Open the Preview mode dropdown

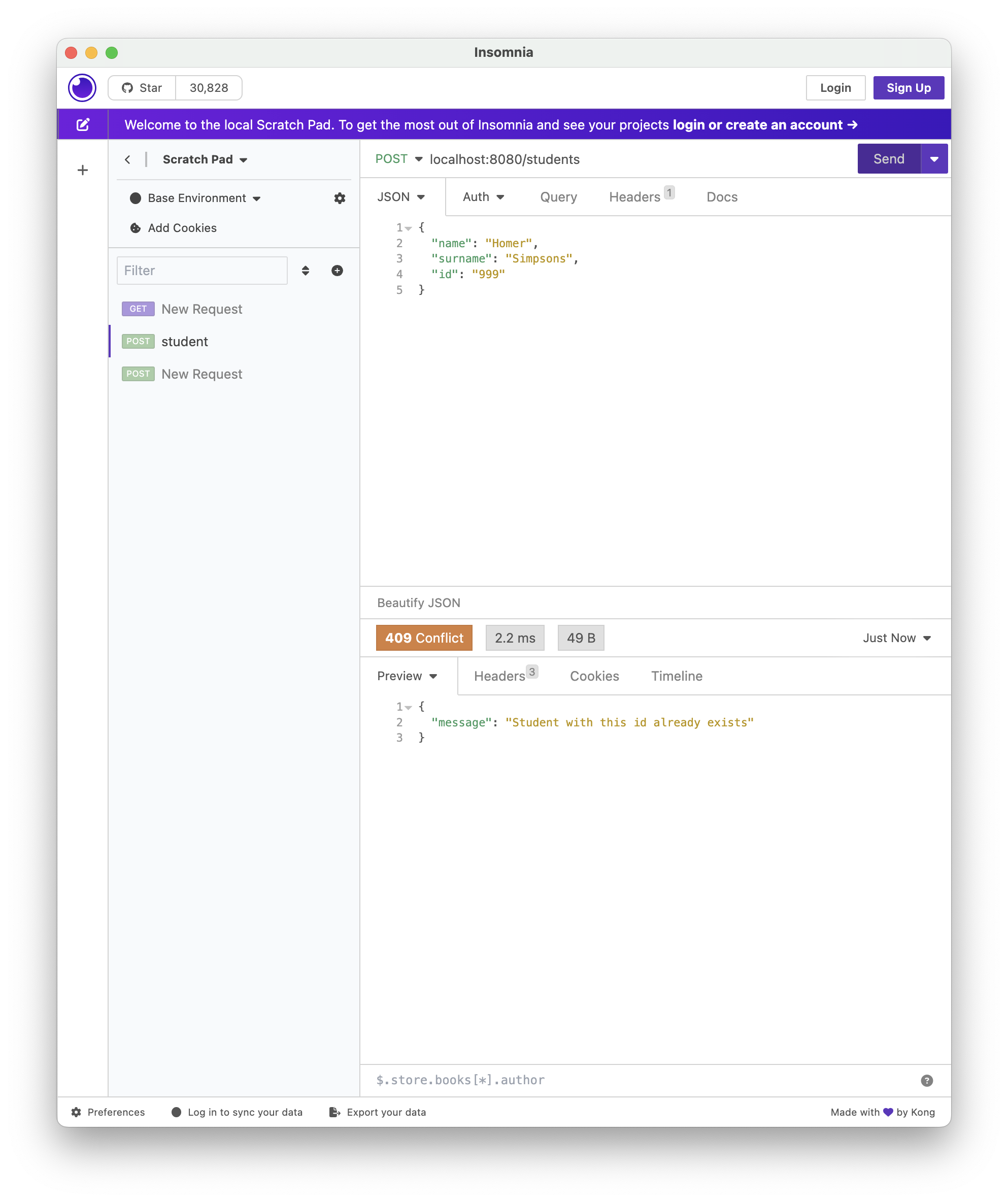click(407, 676)
